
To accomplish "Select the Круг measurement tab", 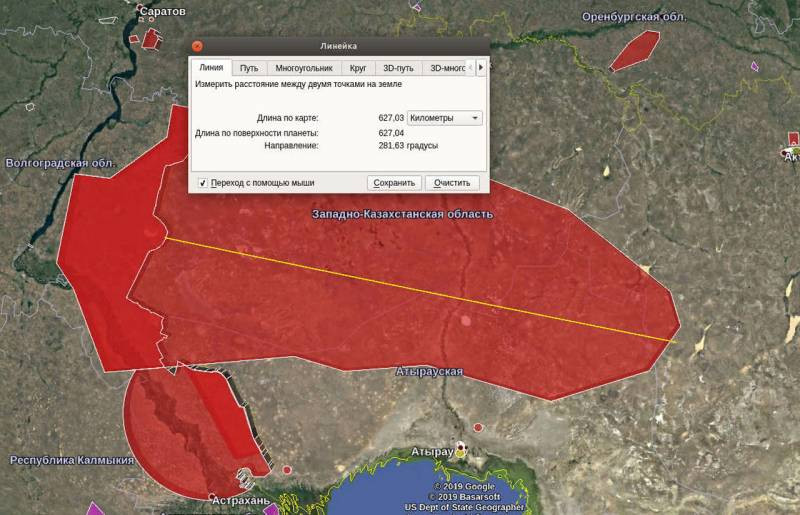I will 357,68.
